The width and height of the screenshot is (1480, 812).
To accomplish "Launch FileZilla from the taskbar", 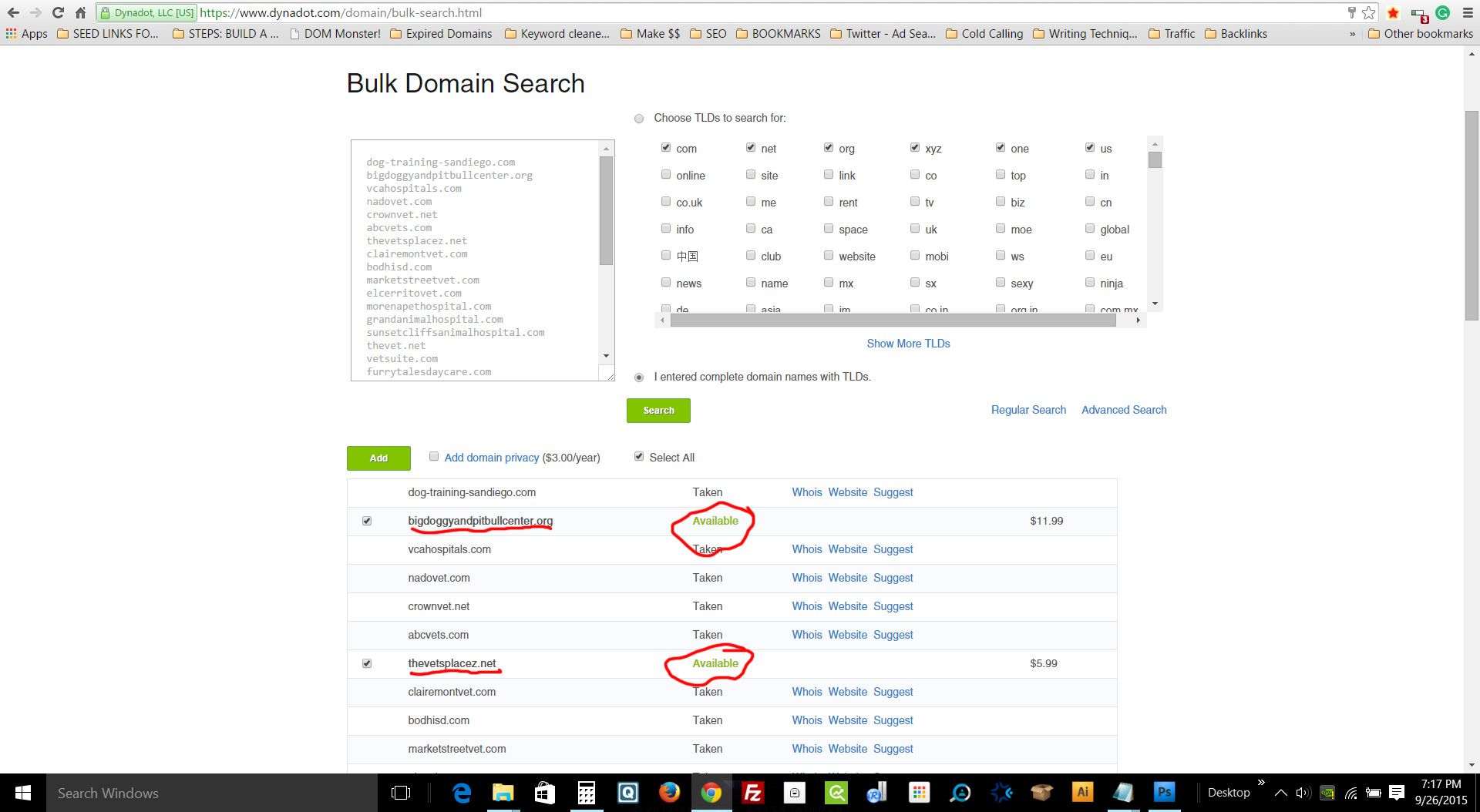I will pos(752,793).
